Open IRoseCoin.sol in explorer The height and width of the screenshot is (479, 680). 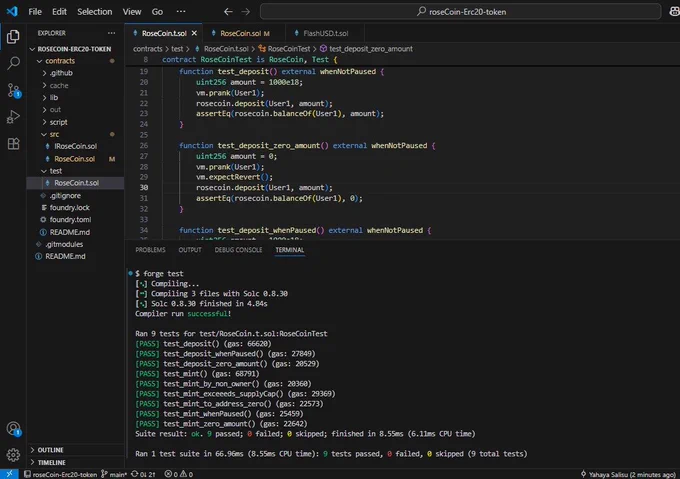tap(75, 147)
